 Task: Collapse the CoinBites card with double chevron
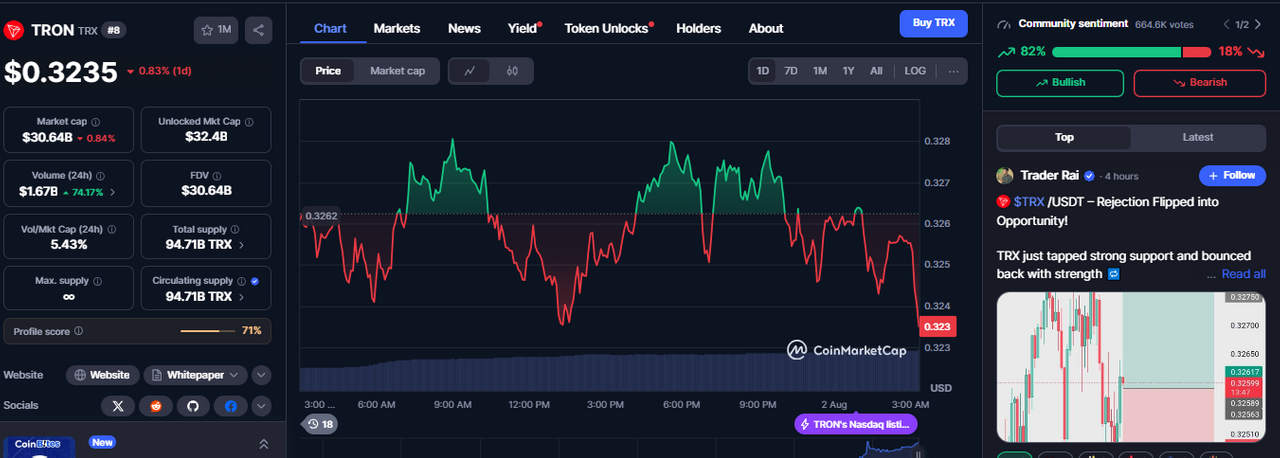(264, 444)
